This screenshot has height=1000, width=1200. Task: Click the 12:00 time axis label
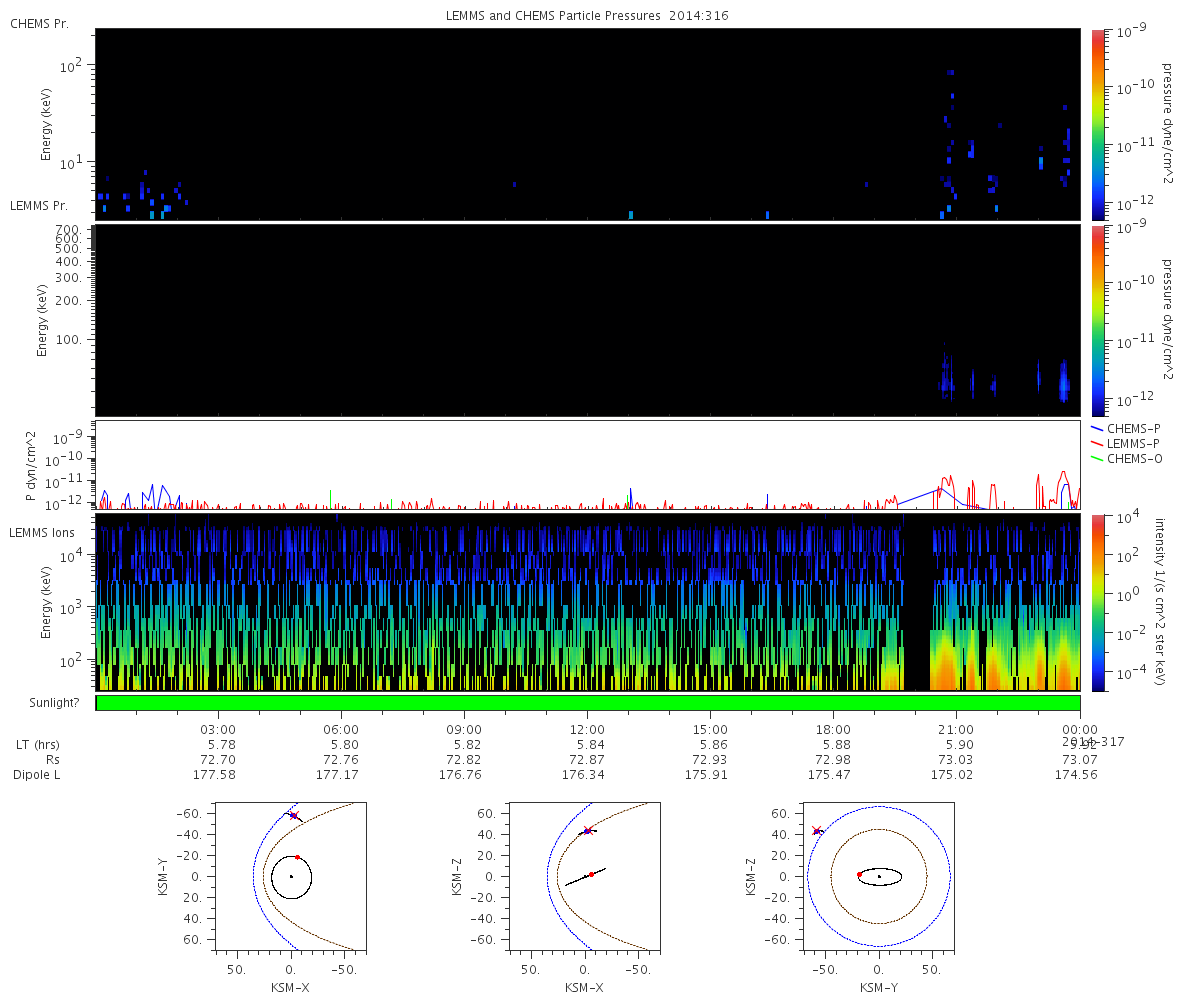tap(587, 730)
